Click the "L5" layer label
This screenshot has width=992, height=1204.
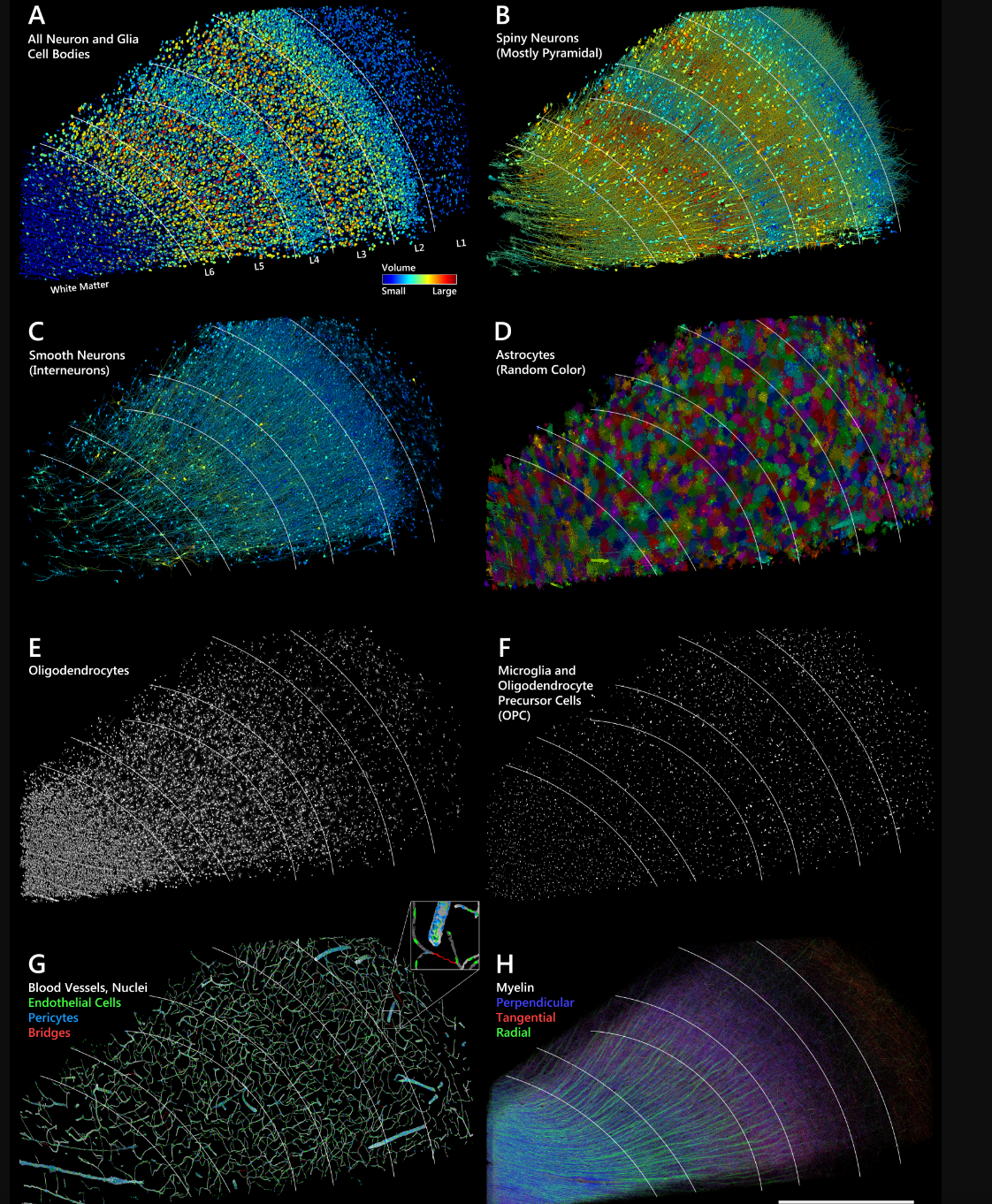pyautogui.click(x=259, y=266)
